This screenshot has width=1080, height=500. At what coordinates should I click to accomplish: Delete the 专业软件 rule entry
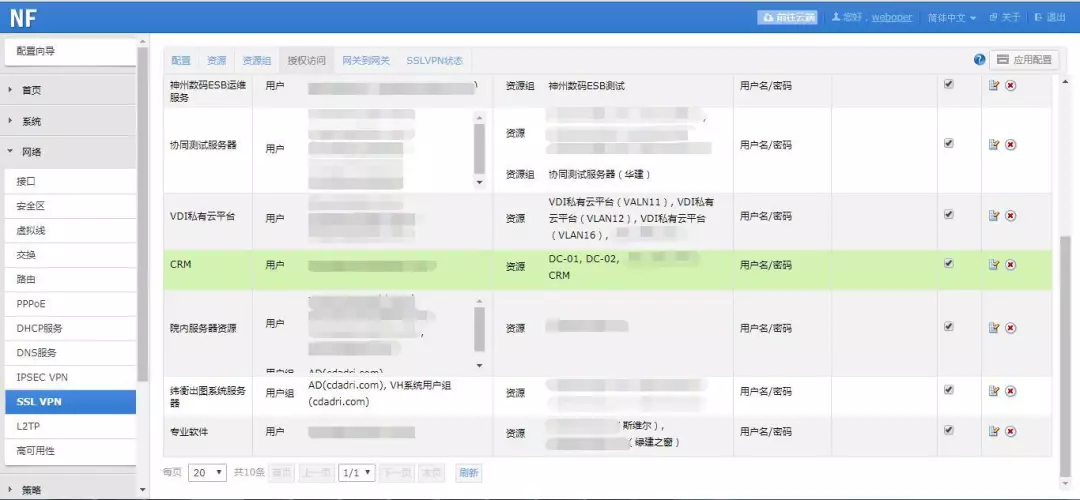1011,431
